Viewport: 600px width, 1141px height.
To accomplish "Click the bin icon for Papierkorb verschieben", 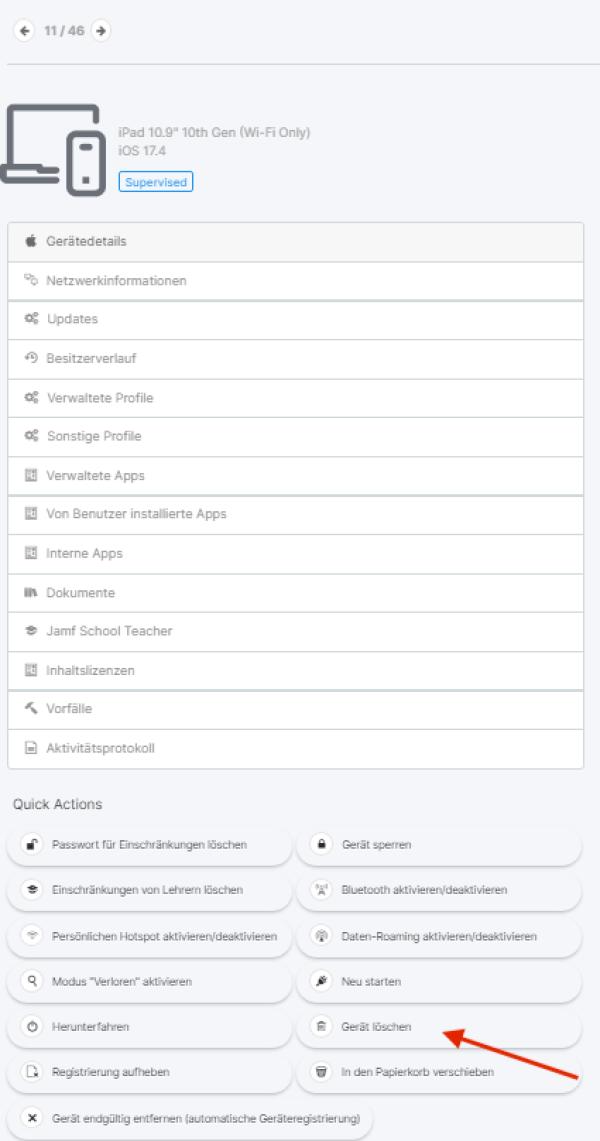I will 321,1072.
